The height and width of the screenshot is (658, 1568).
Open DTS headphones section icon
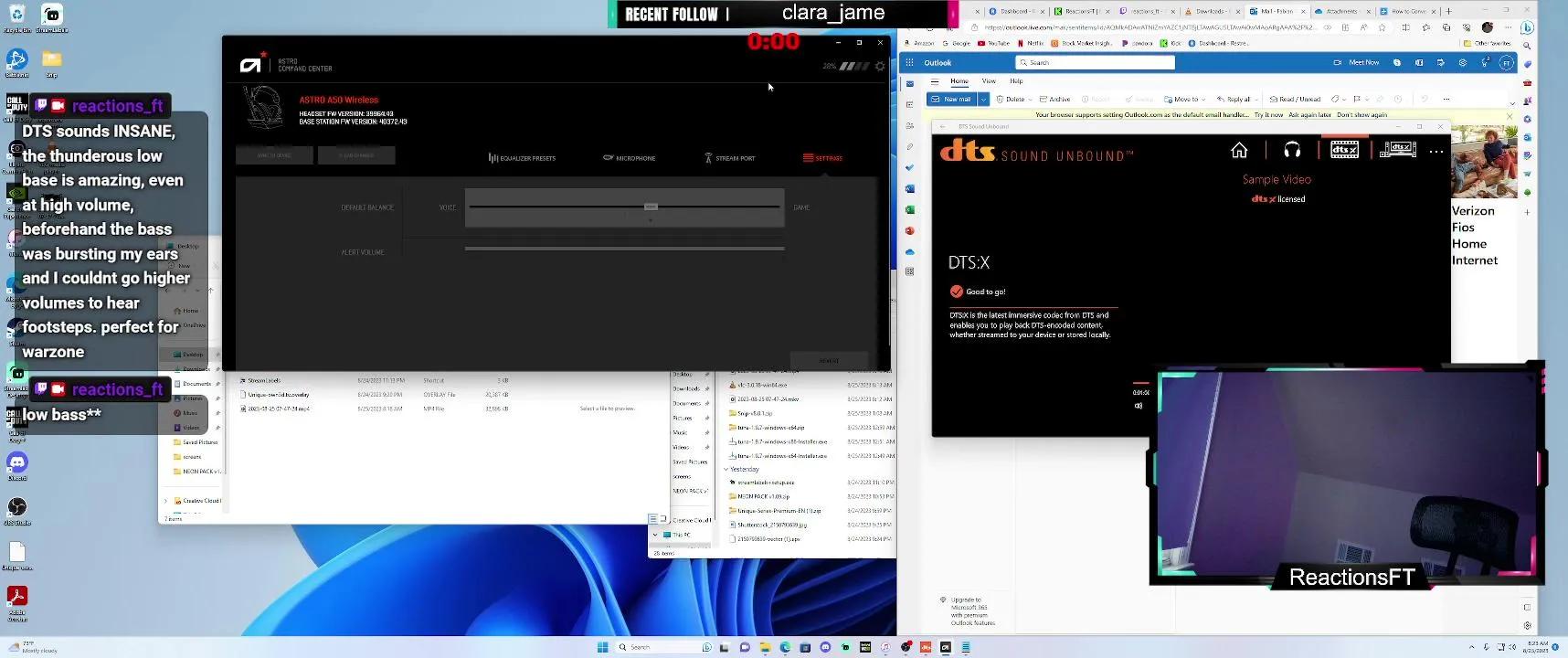1292,150
